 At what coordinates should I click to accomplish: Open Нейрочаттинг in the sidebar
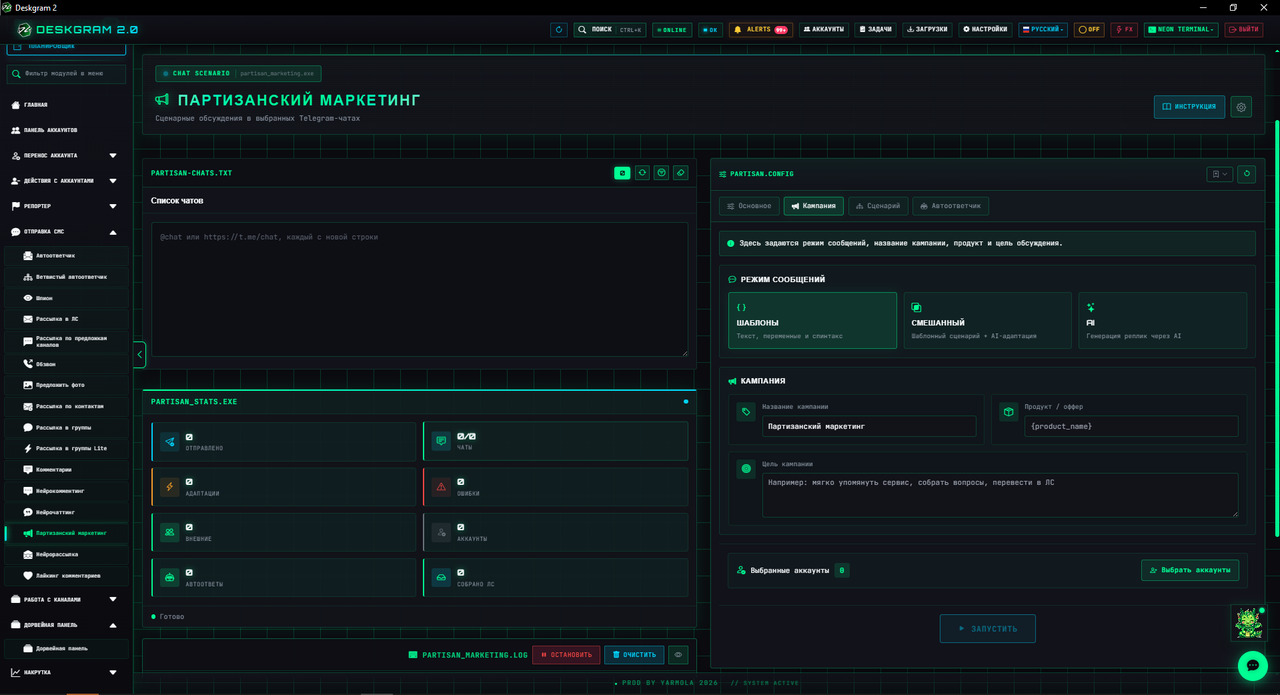[x=66, y=512]
